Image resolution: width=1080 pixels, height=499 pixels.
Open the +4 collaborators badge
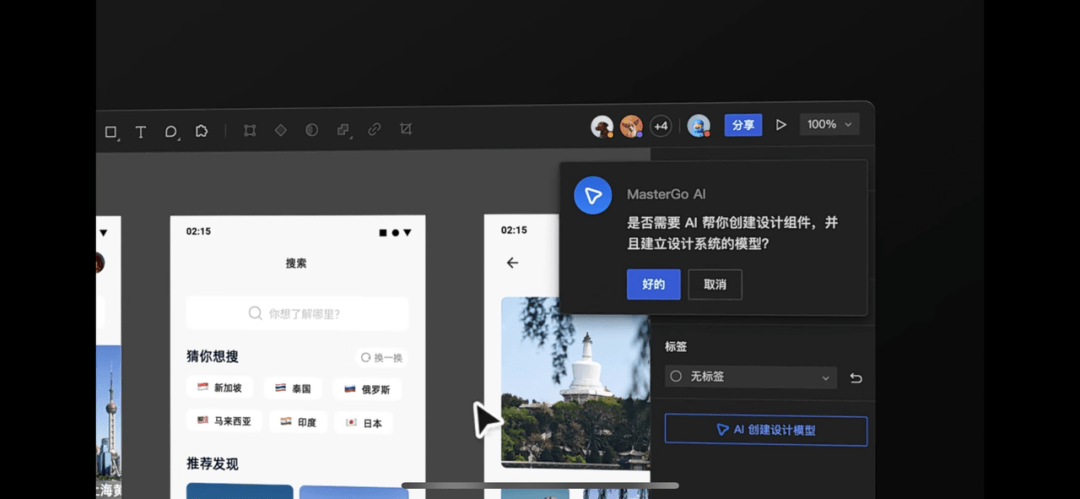coord(661,126)
